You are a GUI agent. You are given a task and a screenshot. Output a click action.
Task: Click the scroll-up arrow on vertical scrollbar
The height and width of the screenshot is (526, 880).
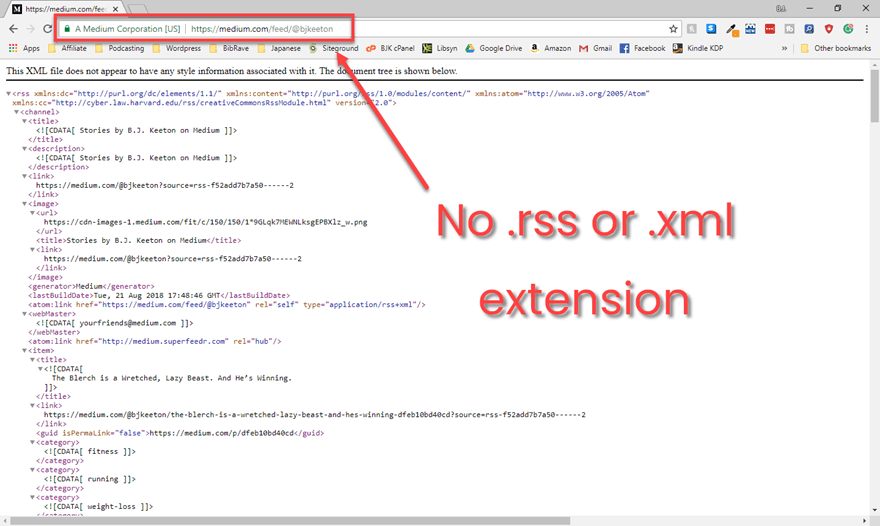pyautogui.click(x=874, y=66)
